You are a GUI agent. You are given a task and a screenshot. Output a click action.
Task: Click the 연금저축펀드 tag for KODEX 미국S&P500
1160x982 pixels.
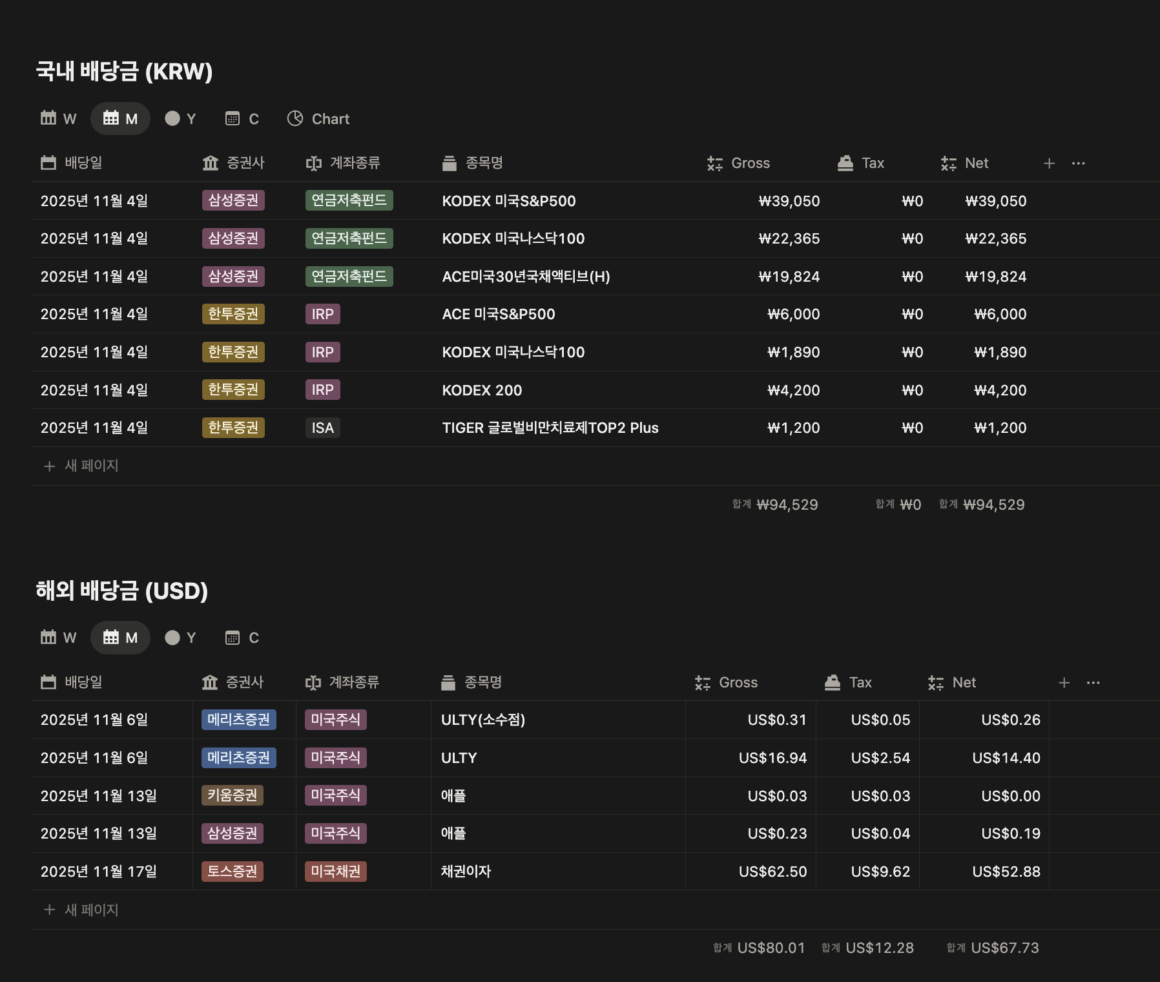[349, 201]
